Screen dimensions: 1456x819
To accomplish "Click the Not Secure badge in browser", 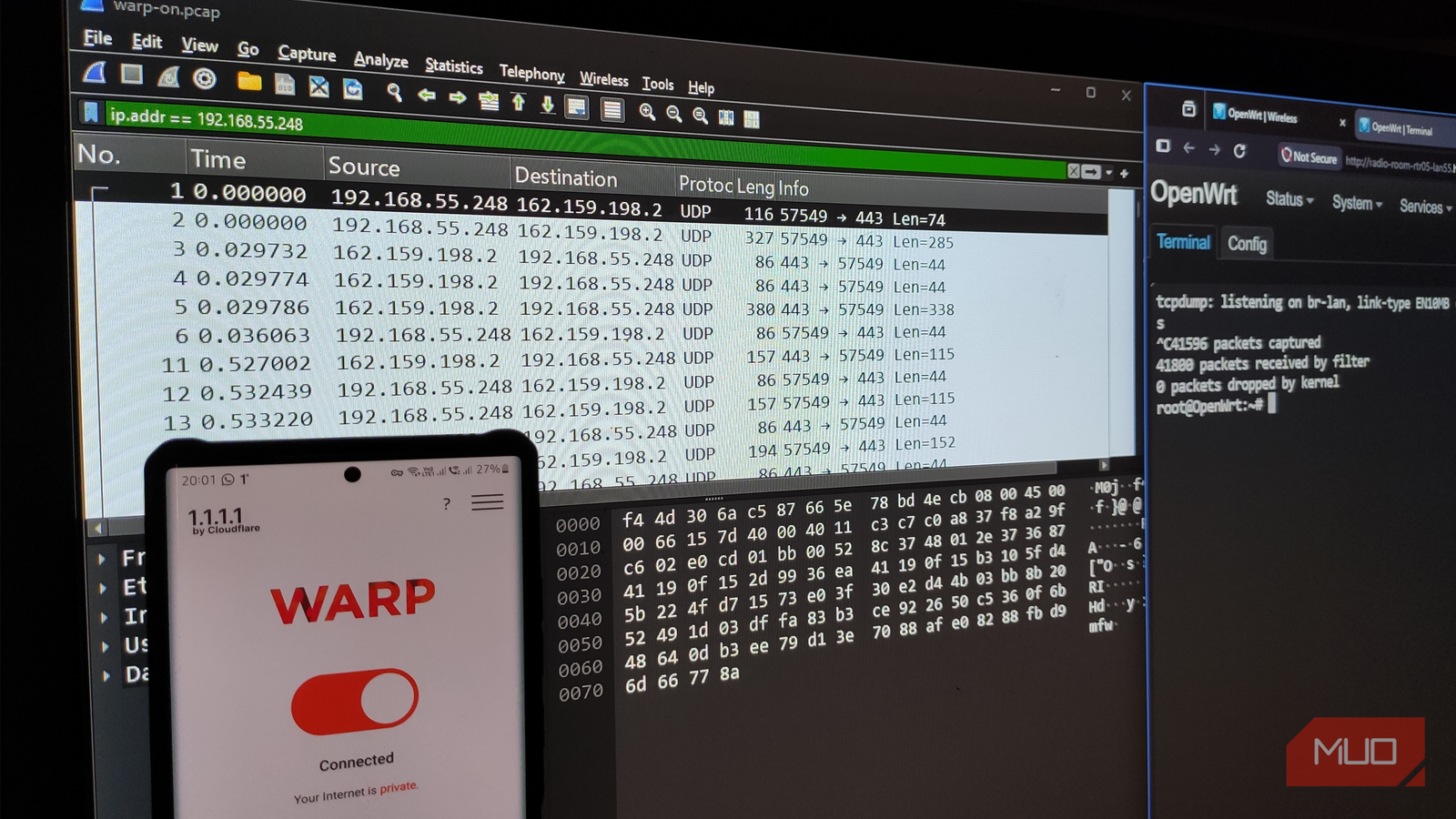I will coord(1309,157).
